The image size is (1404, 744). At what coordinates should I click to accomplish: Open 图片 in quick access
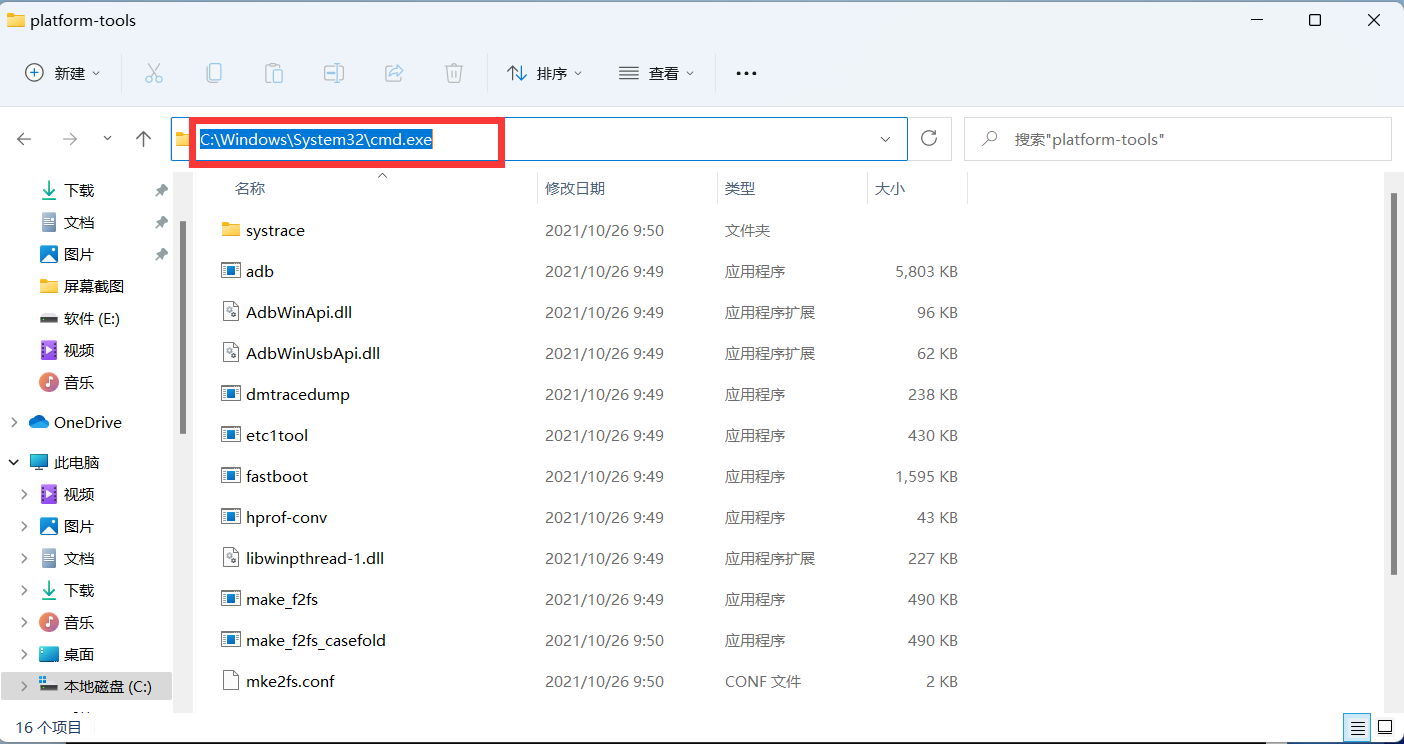(79, 254)
